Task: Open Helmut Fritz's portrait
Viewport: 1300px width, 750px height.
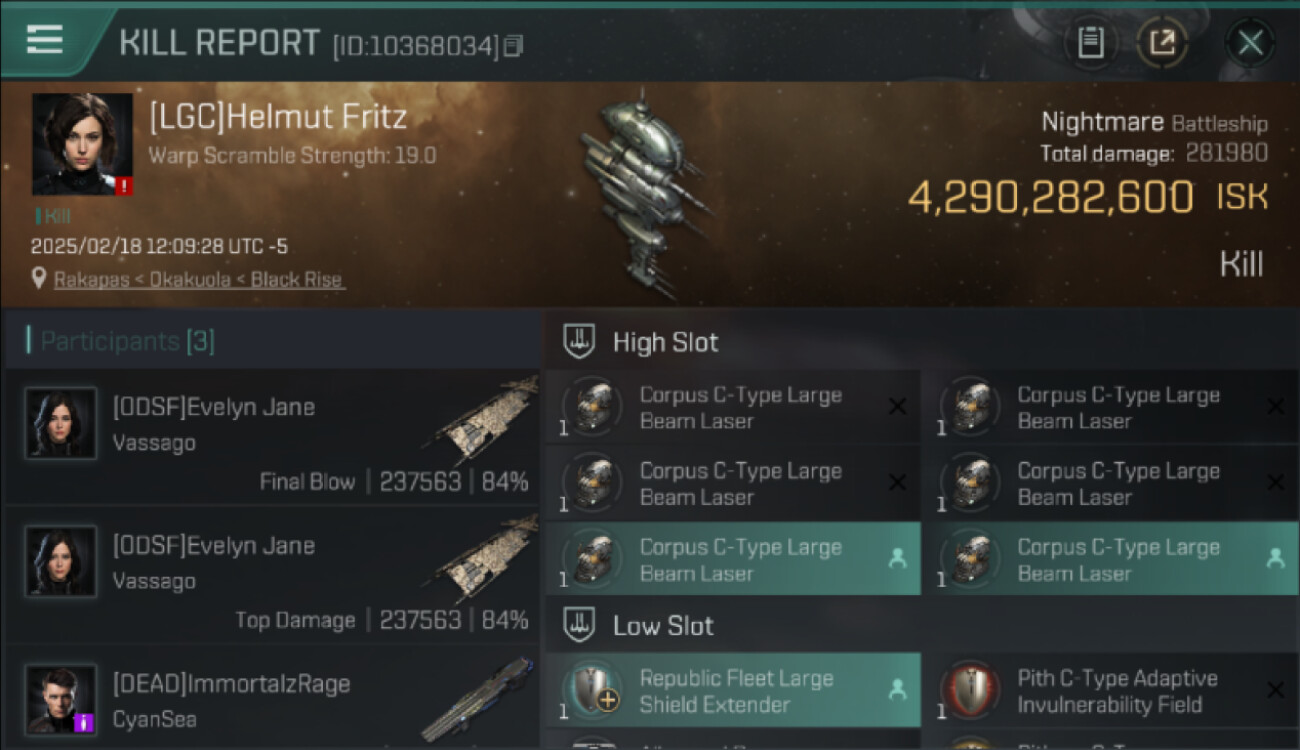Action: [82, 144]
